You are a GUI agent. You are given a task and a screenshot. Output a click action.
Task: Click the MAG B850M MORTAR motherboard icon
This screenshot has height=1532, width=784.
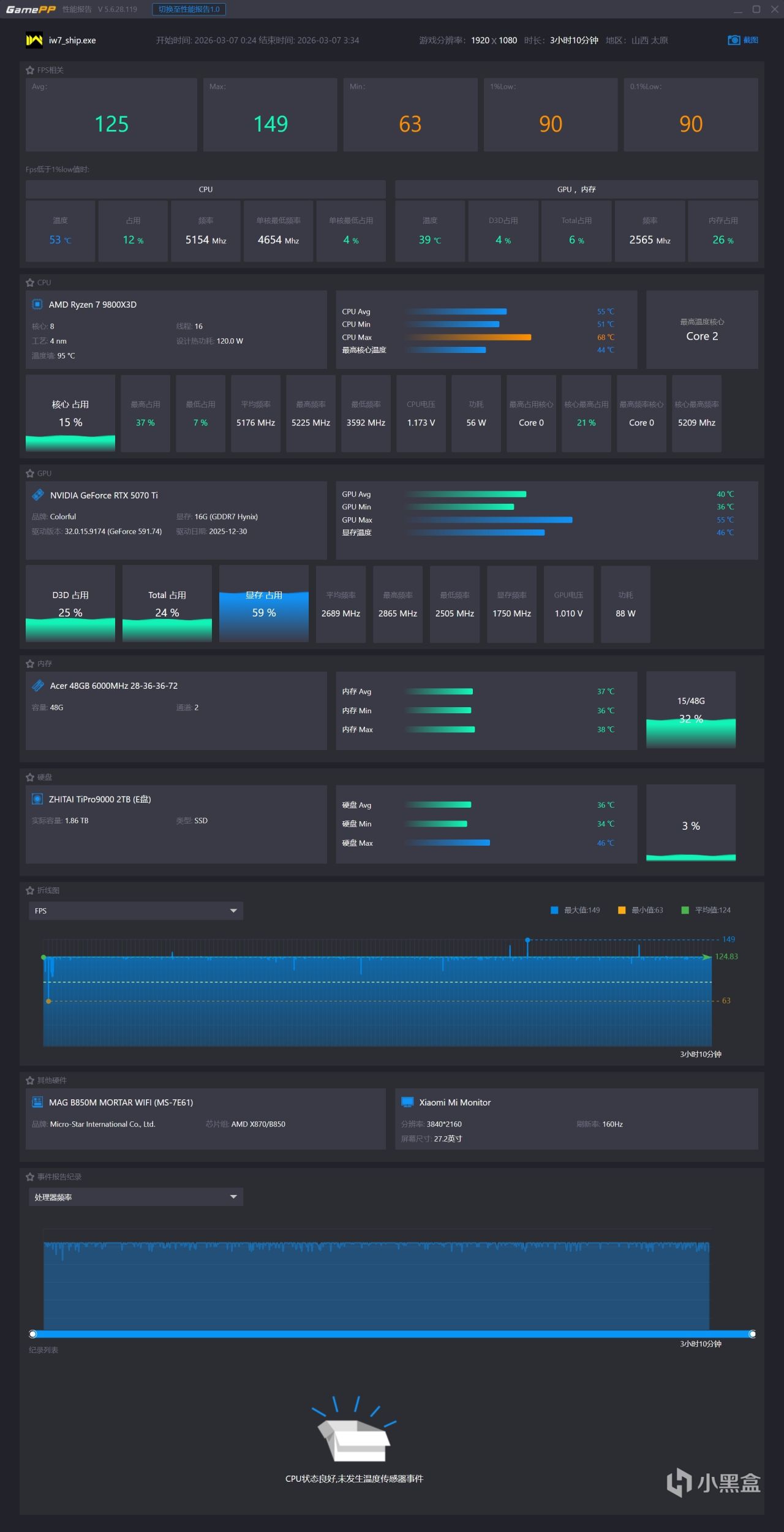pos(37,1102)
